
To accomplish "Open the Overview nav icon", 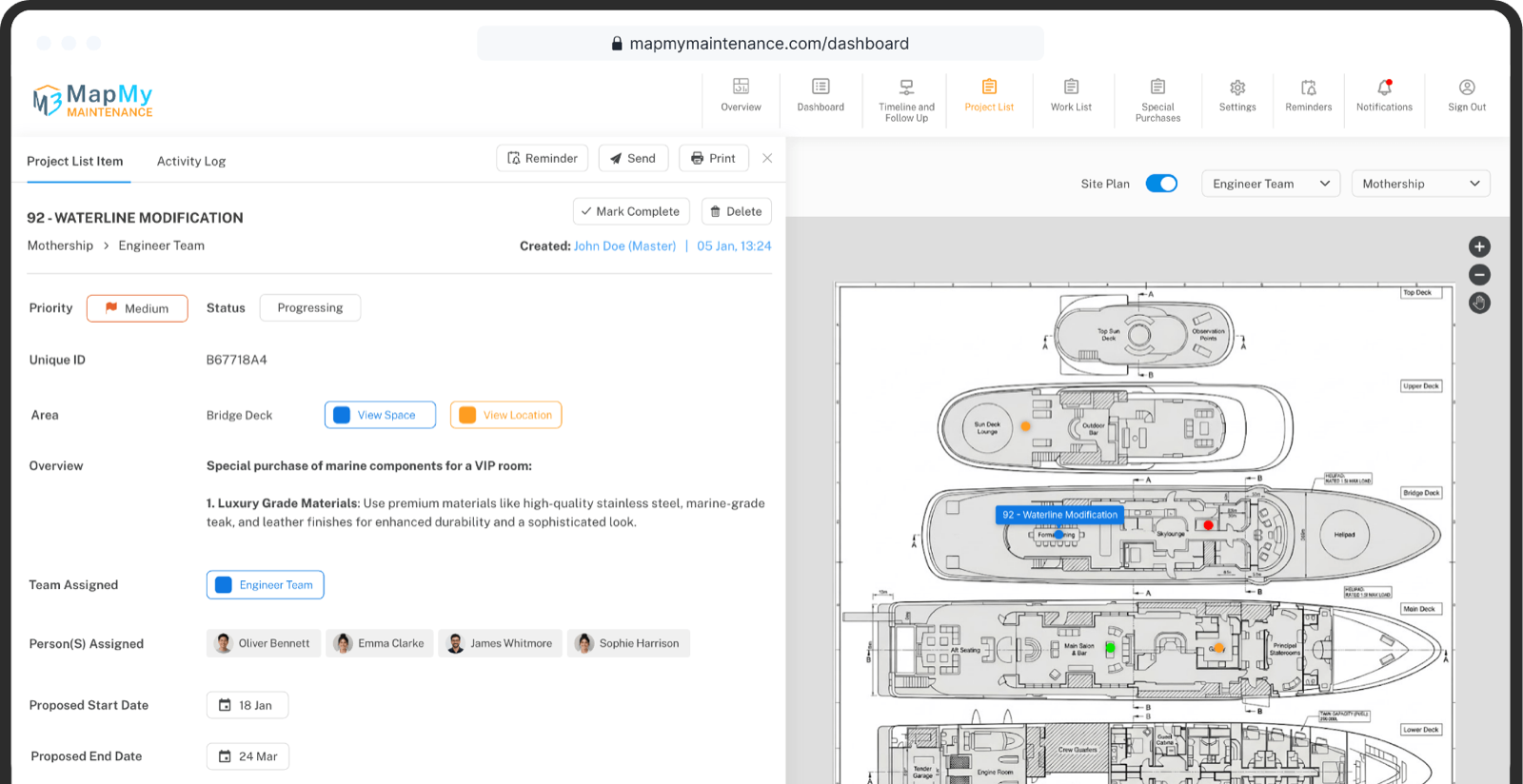I will (x=741, y=96).
